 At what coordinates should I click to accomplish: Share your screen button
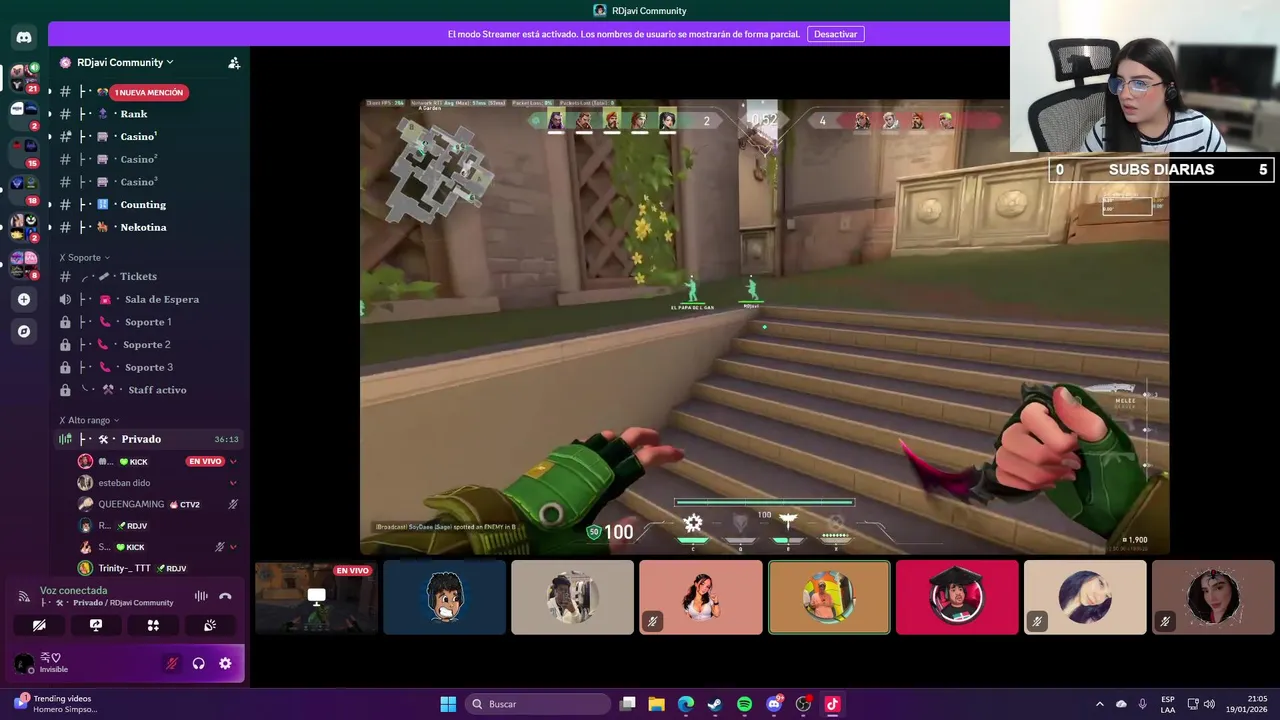point(96,625)
